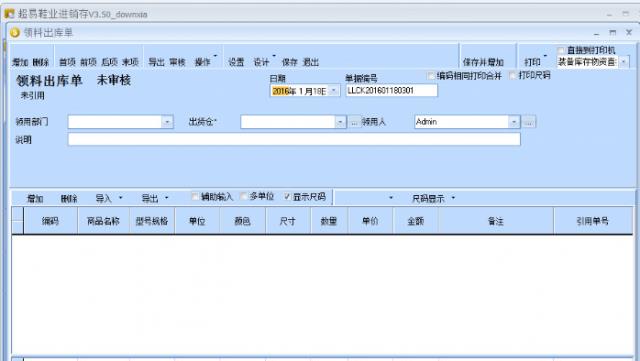Image resolution: width=640 pixels, height=361 pixels.
Task: Click the 退出 exit button
Action: coord(311,62)
